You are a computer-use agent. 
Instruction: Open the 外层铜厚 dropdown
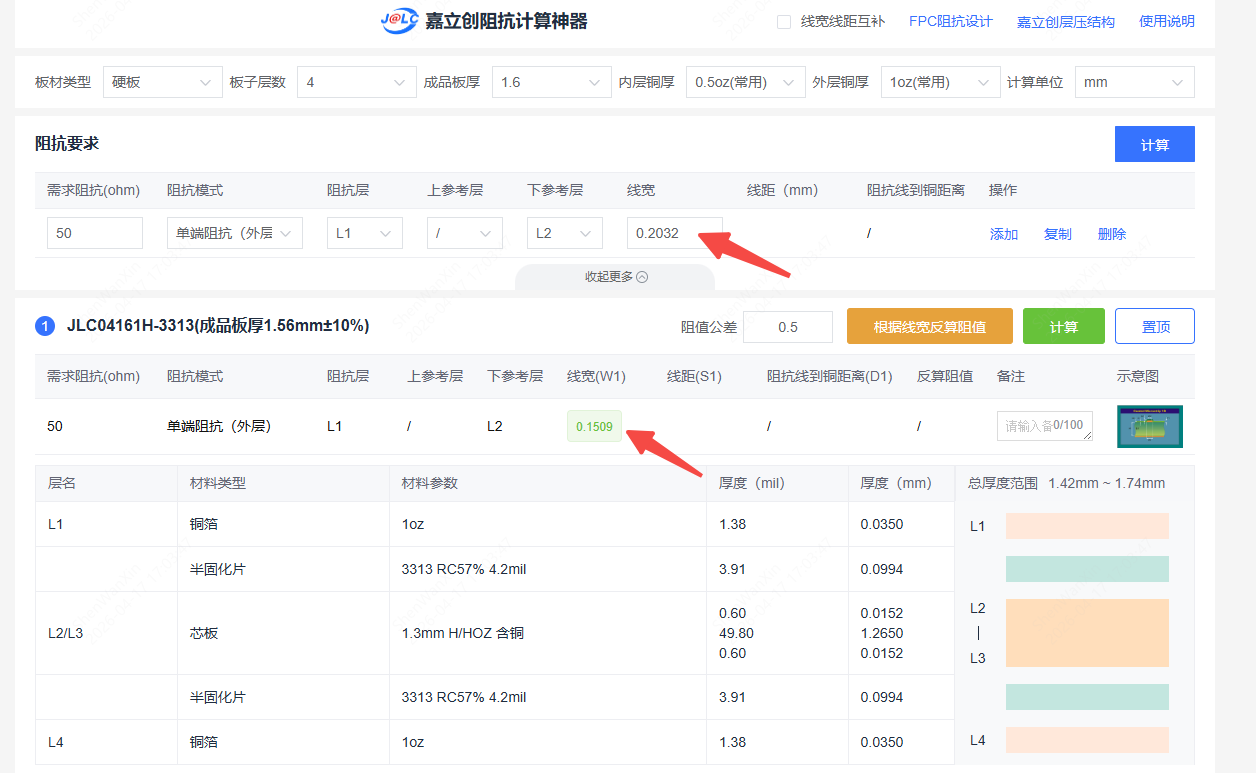click(941, 82)
